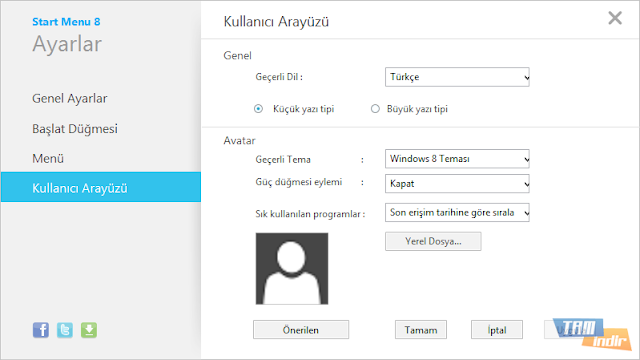Go to Genel Ayarar section
Image resolution: width=640 pixels, height=360 pixels.
pos(70,99)
